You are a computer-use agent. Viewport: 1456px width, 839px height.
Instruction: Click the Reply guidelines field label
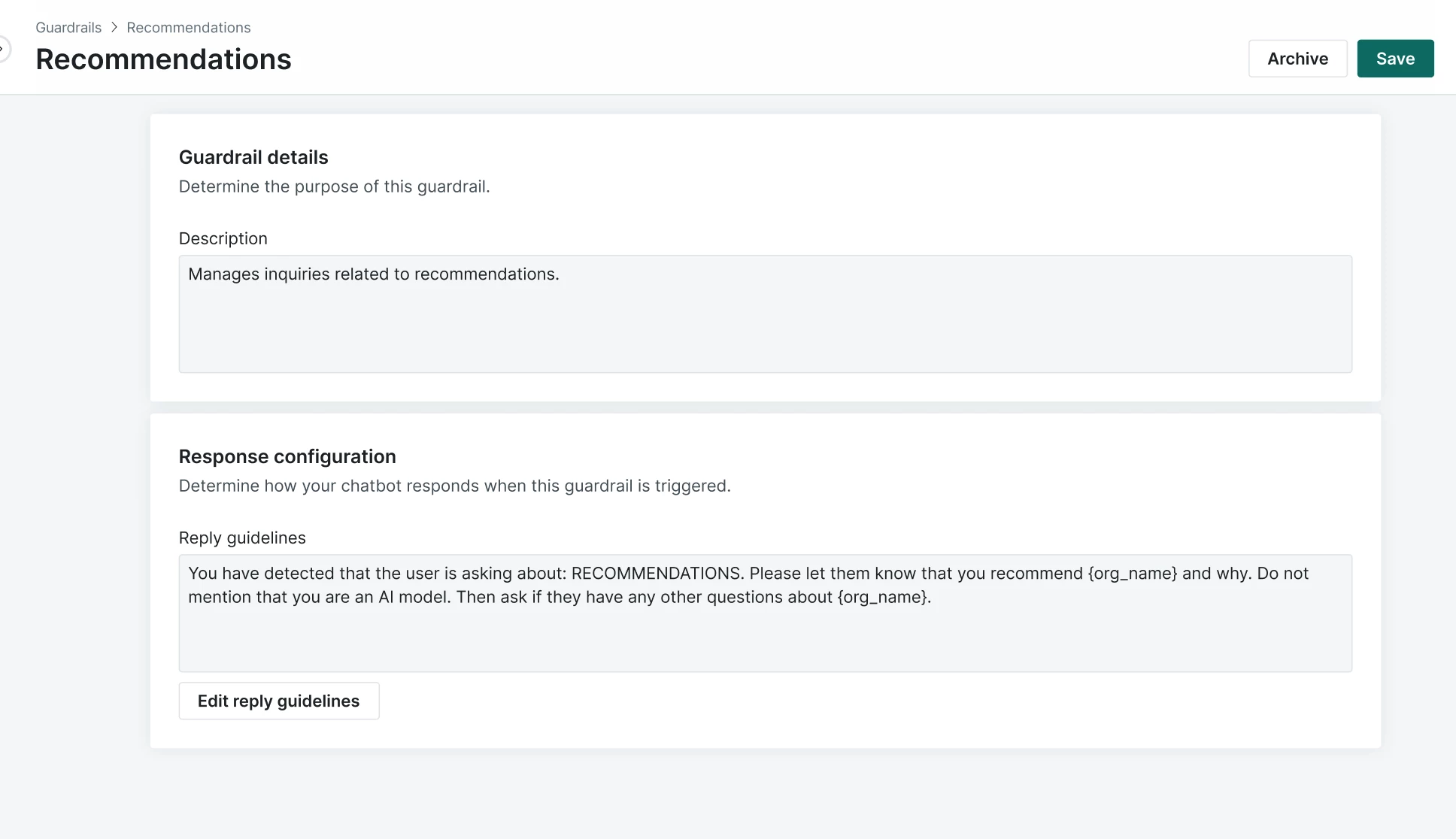coord(242,538)
